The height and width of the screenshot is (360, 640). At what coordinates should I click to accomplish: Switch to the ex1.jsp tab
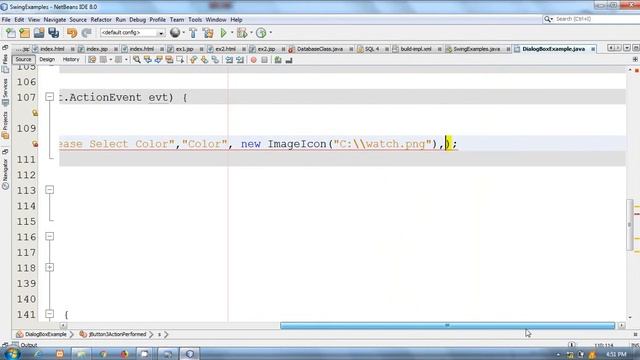pos(184,49)
